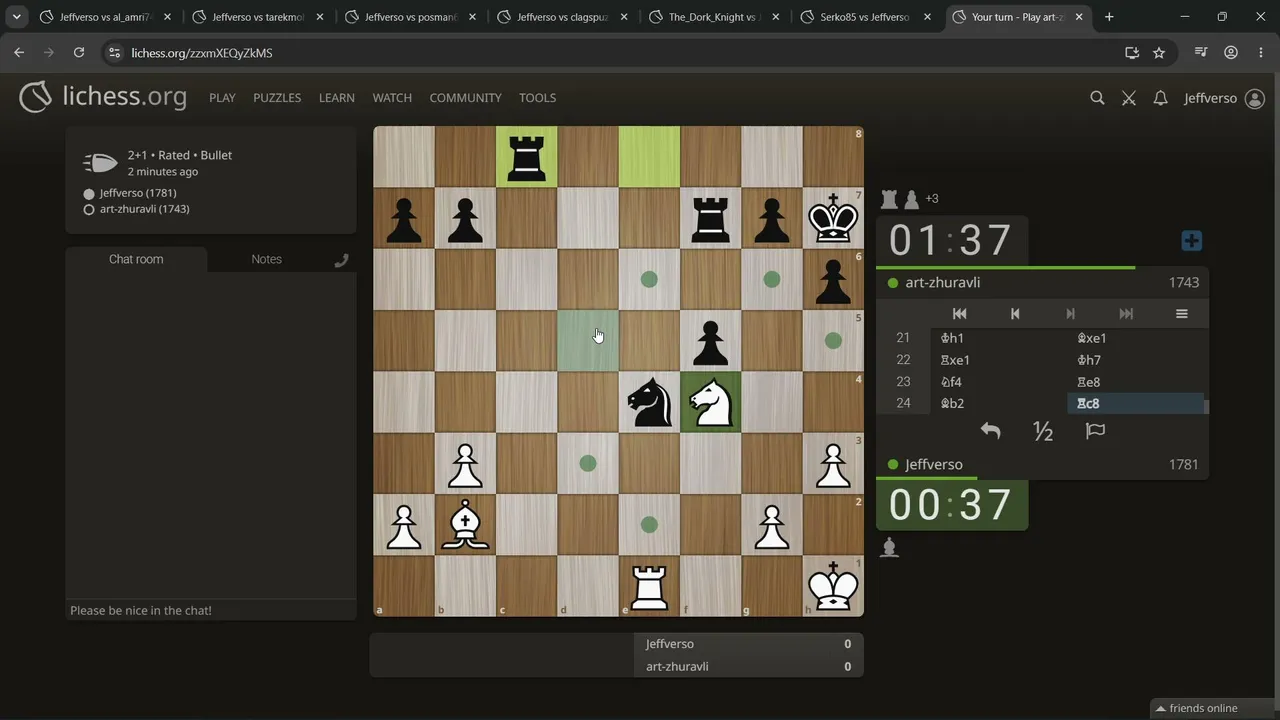Switch to Serko85 vs Jeffverso browser tab
Viewport: 1280px width, 720px height.
867,17
